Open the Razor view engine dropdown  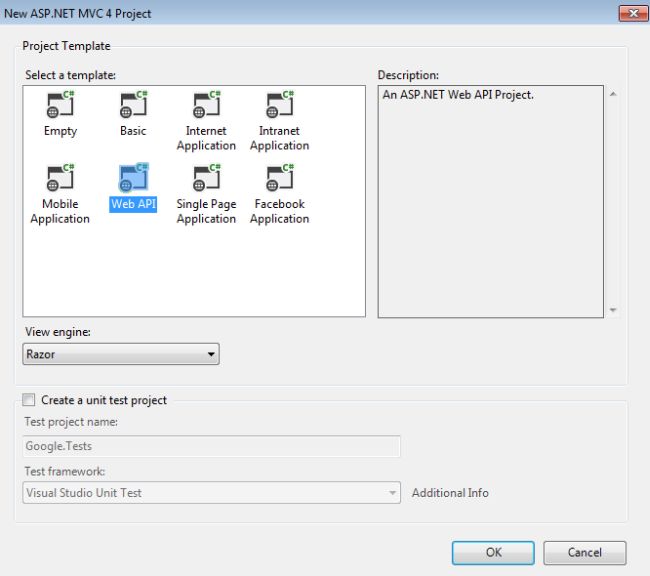pyautogui.click(x=121, y=354)
